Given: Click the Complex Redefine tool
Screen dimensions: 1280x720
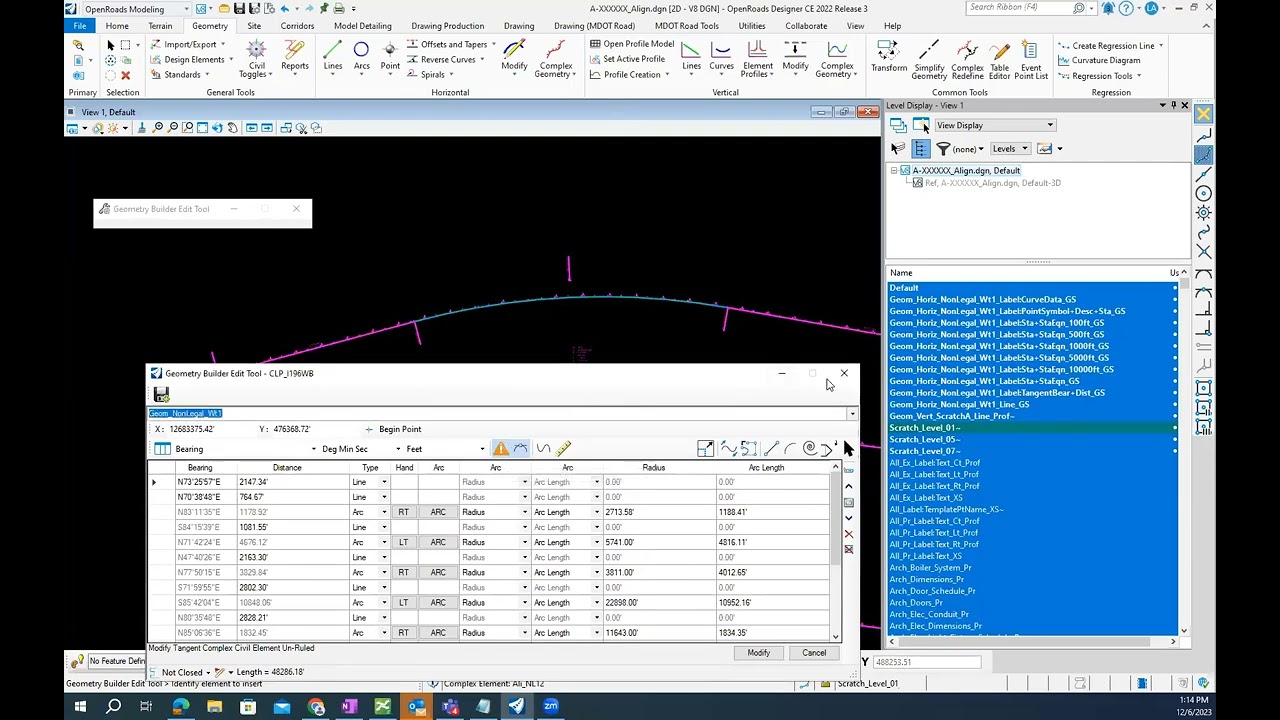Looking at the screenshot, I should click(967, 59).
